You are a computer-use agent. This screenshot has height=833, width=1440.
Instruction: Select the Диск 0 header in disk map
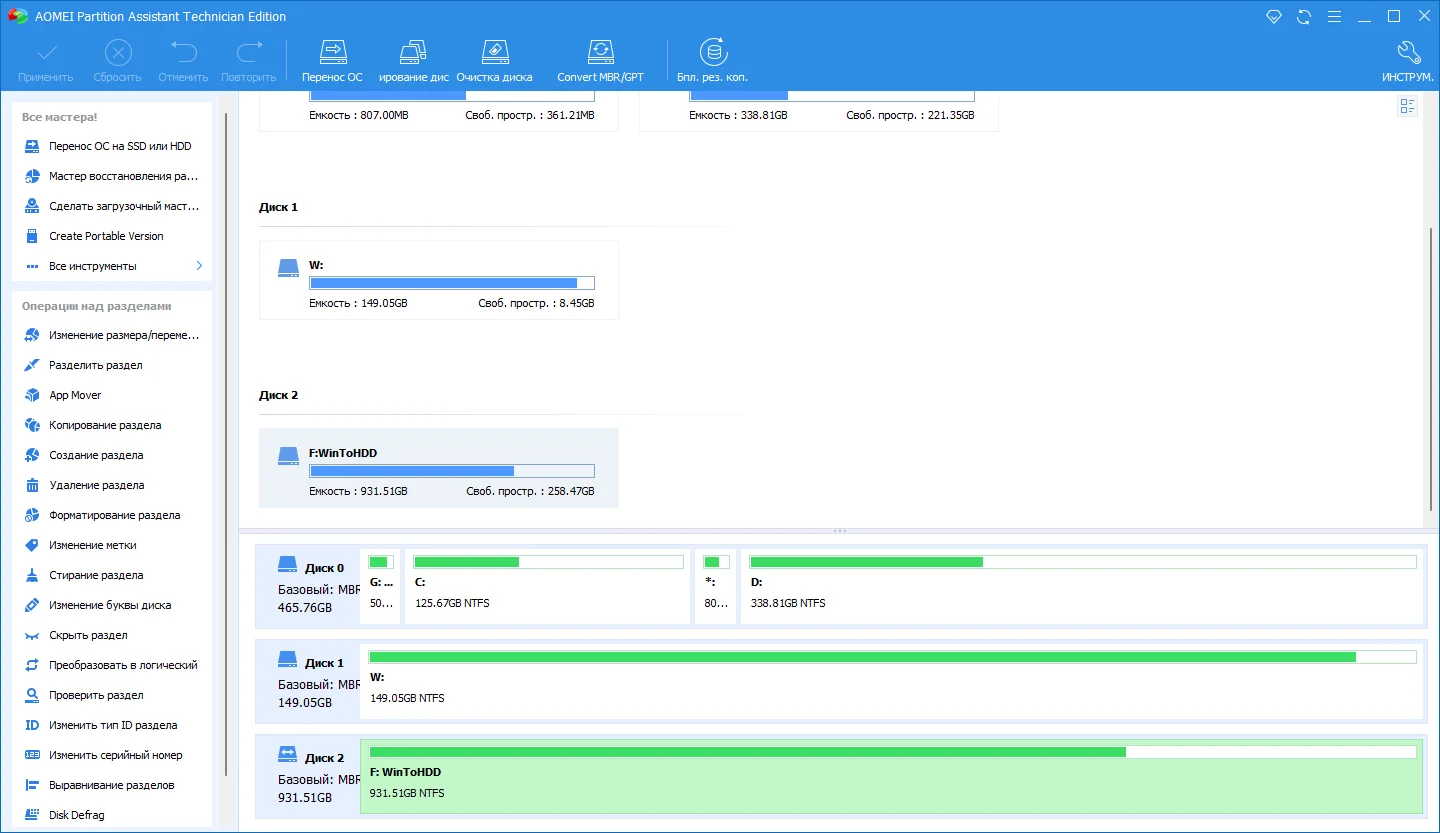(x=308, y=587)
